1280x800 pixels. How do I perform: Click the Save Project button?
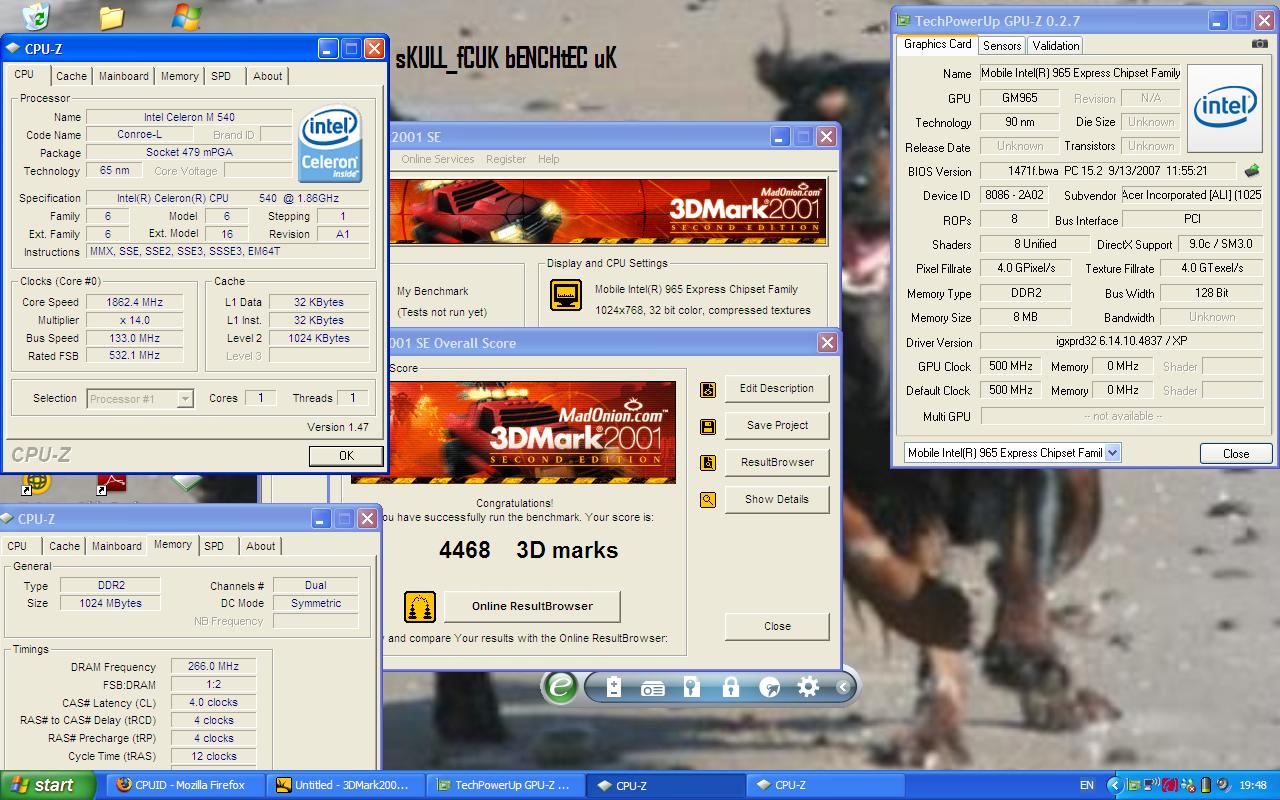tap(777, 426)
